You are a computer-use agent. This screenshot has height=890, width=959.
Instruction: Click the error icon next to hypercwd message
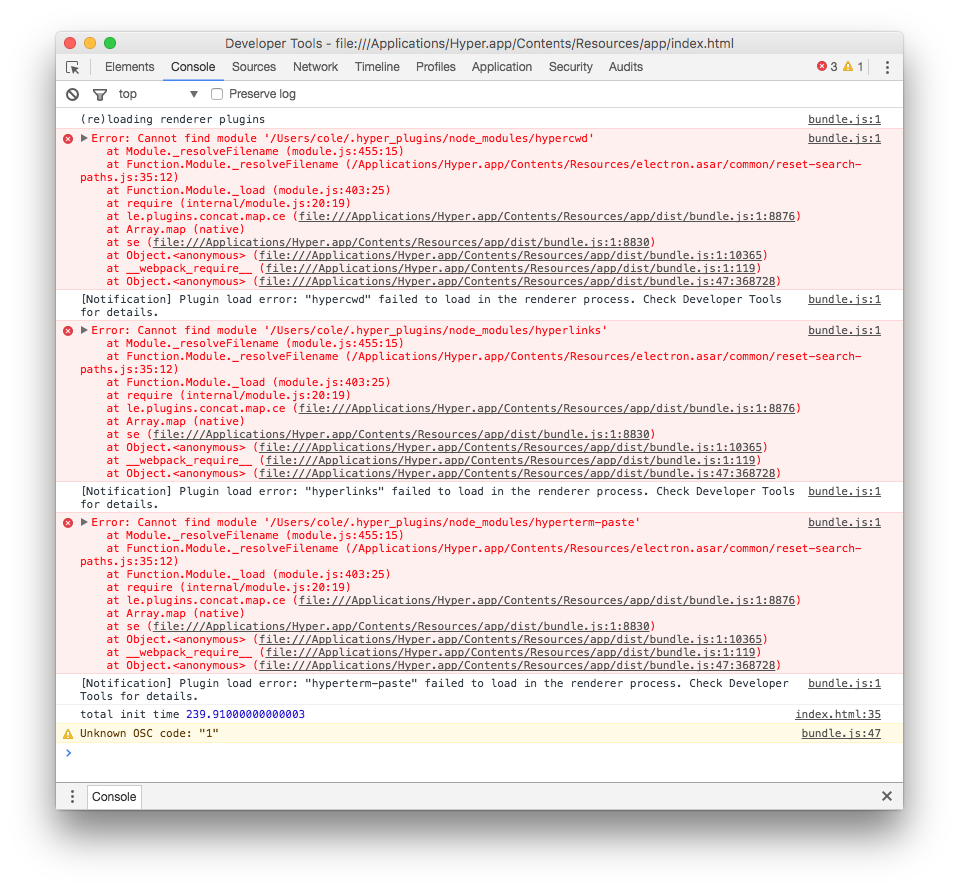(x=67, y=138)
